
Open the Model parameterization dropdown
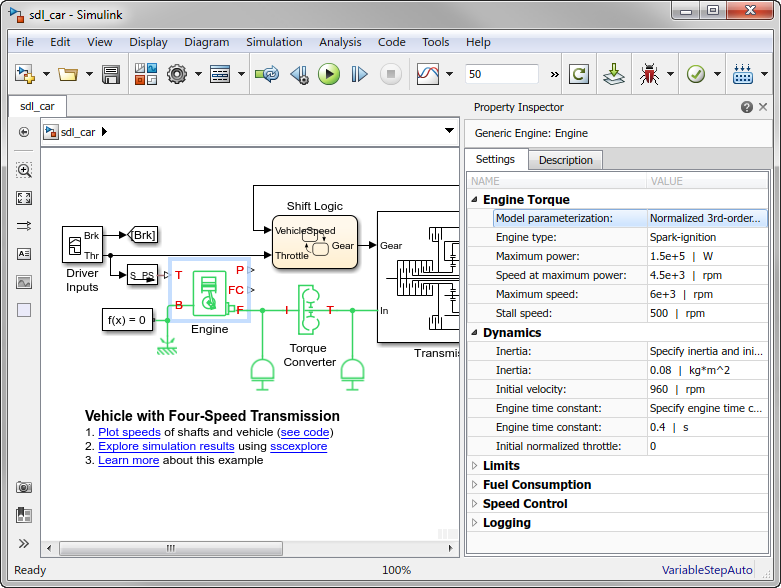coord(706,218)
